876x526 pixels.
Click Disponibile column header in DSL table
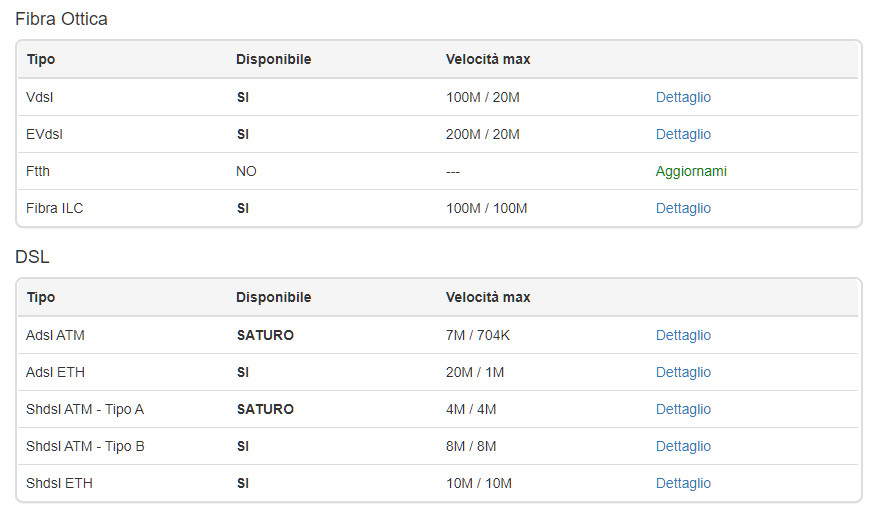273,297
